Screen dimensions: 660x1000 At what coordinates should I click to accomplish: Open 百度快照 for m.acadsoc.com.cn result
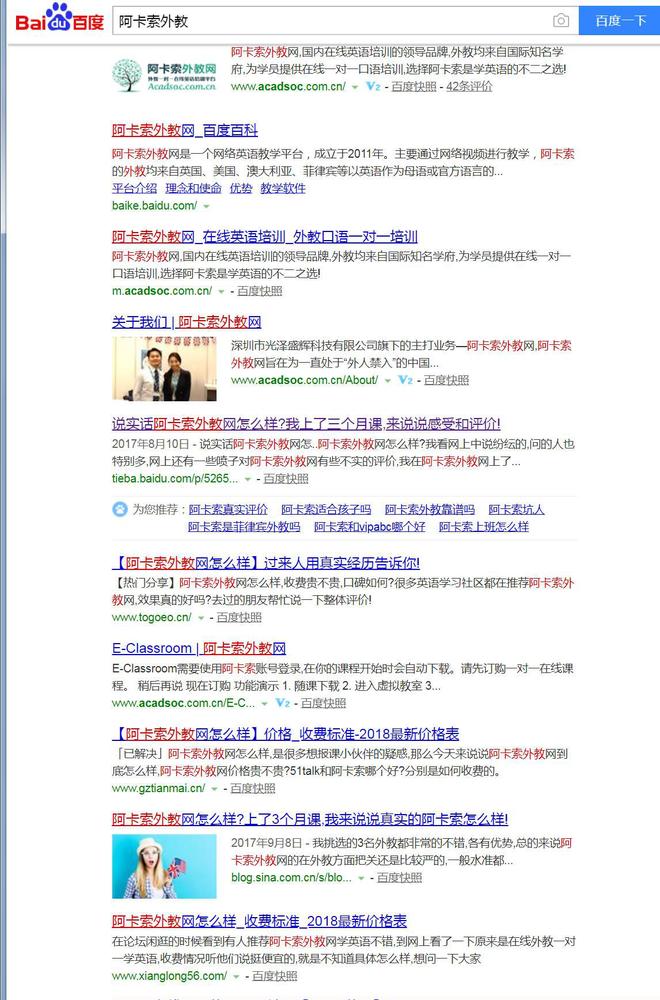pos(260,291)
